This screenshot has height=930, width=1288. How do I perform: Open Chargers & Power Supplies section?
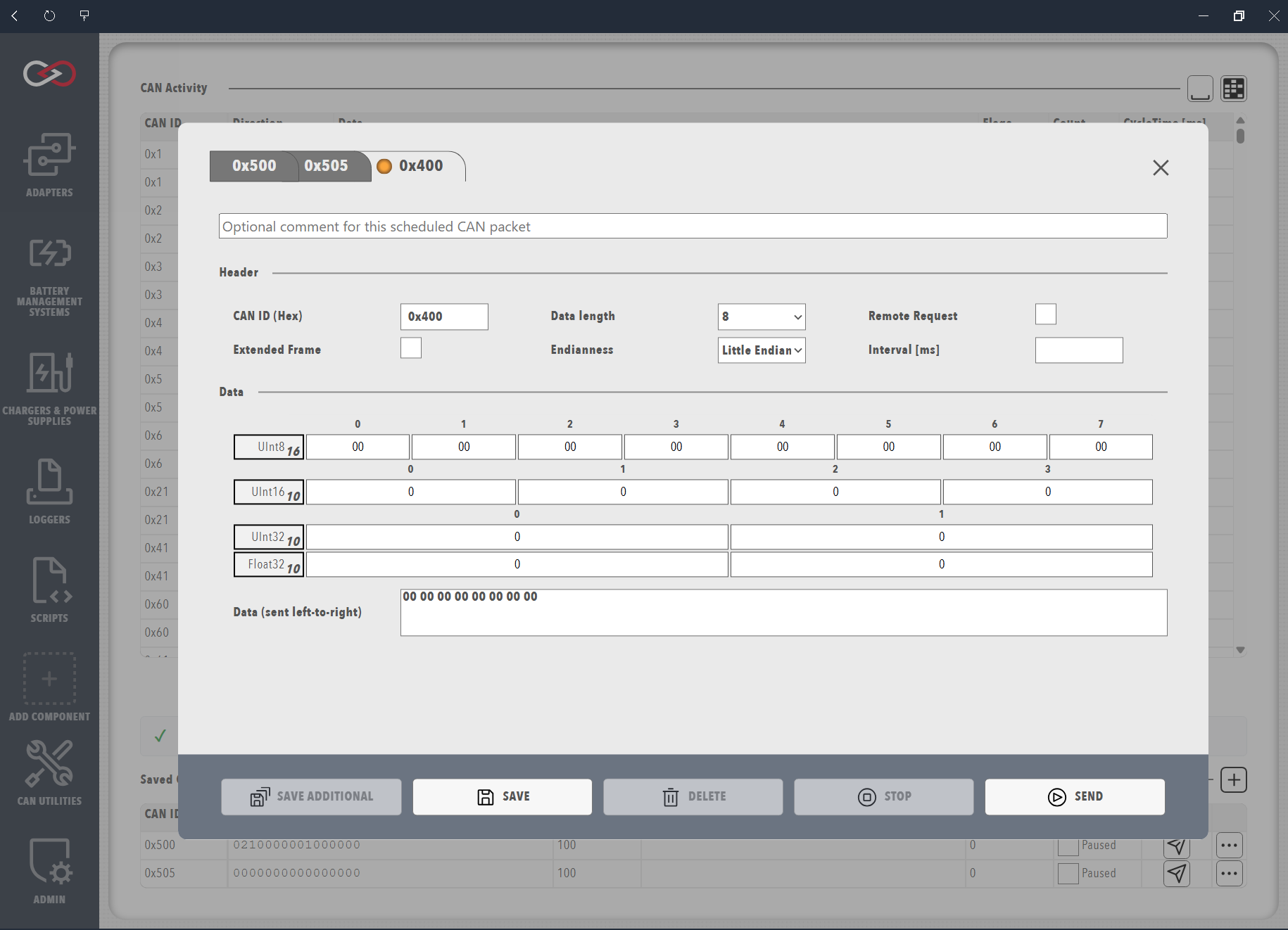49,388
